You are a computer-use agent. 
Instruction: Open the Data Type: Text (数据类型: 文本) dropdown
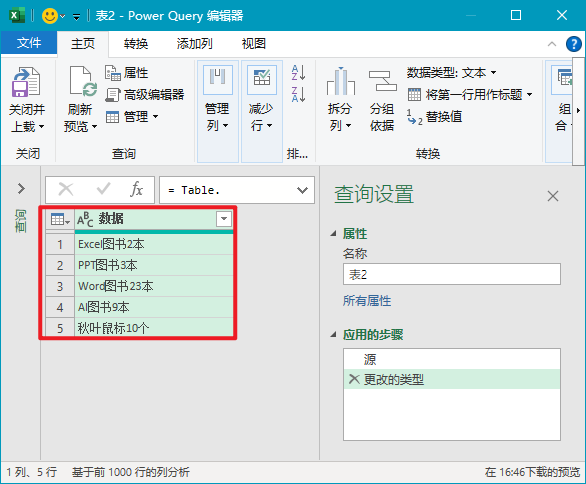452,73
